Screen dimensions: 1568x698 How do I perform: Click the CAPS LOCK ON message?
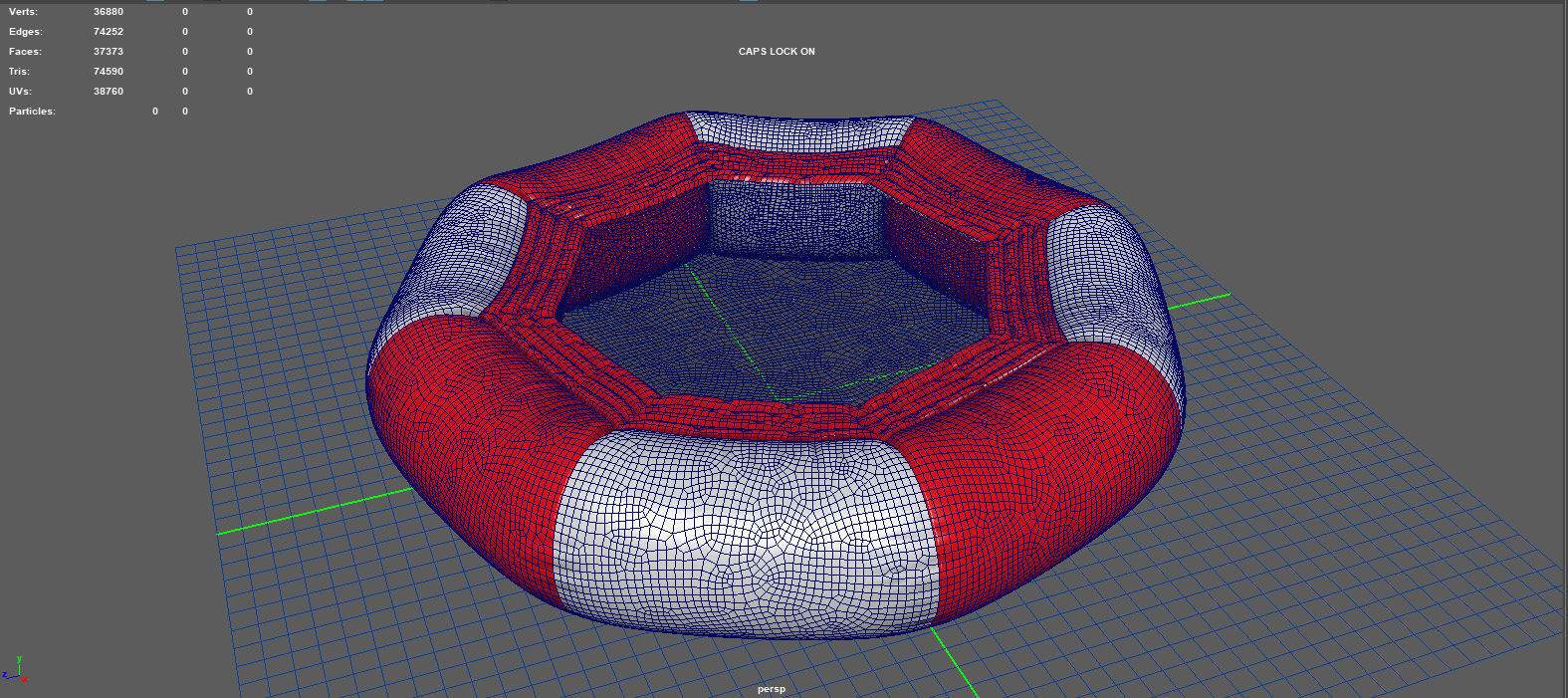777,52
